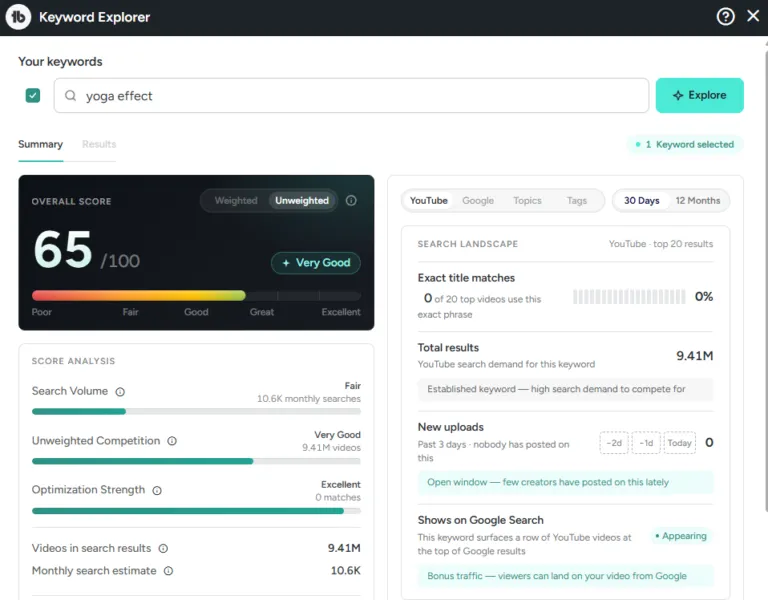Open the Videos in search results info icon
The height and width of the screenshot is (600, 768).
click(163, 549)
